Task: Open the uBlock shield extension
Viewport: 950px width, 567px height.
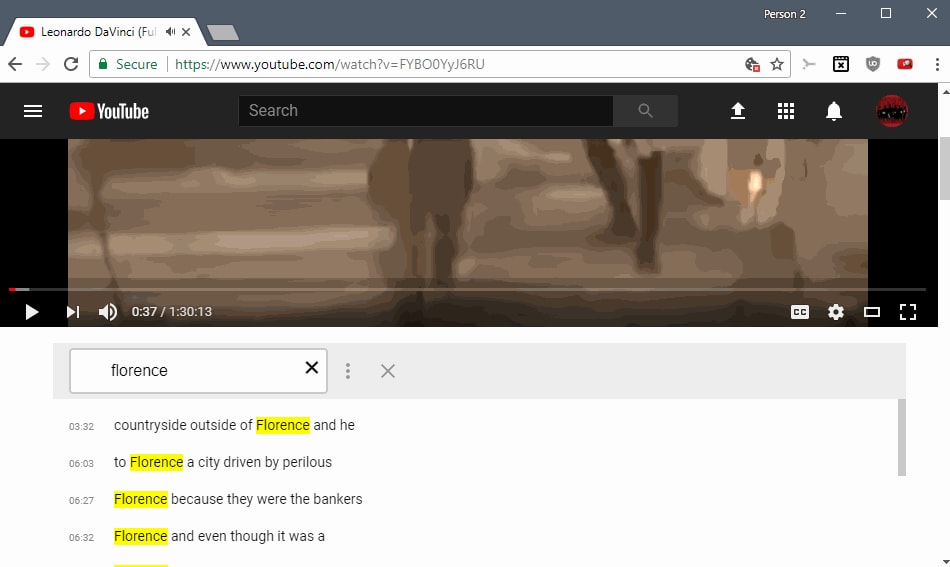Action: point(872,64)
